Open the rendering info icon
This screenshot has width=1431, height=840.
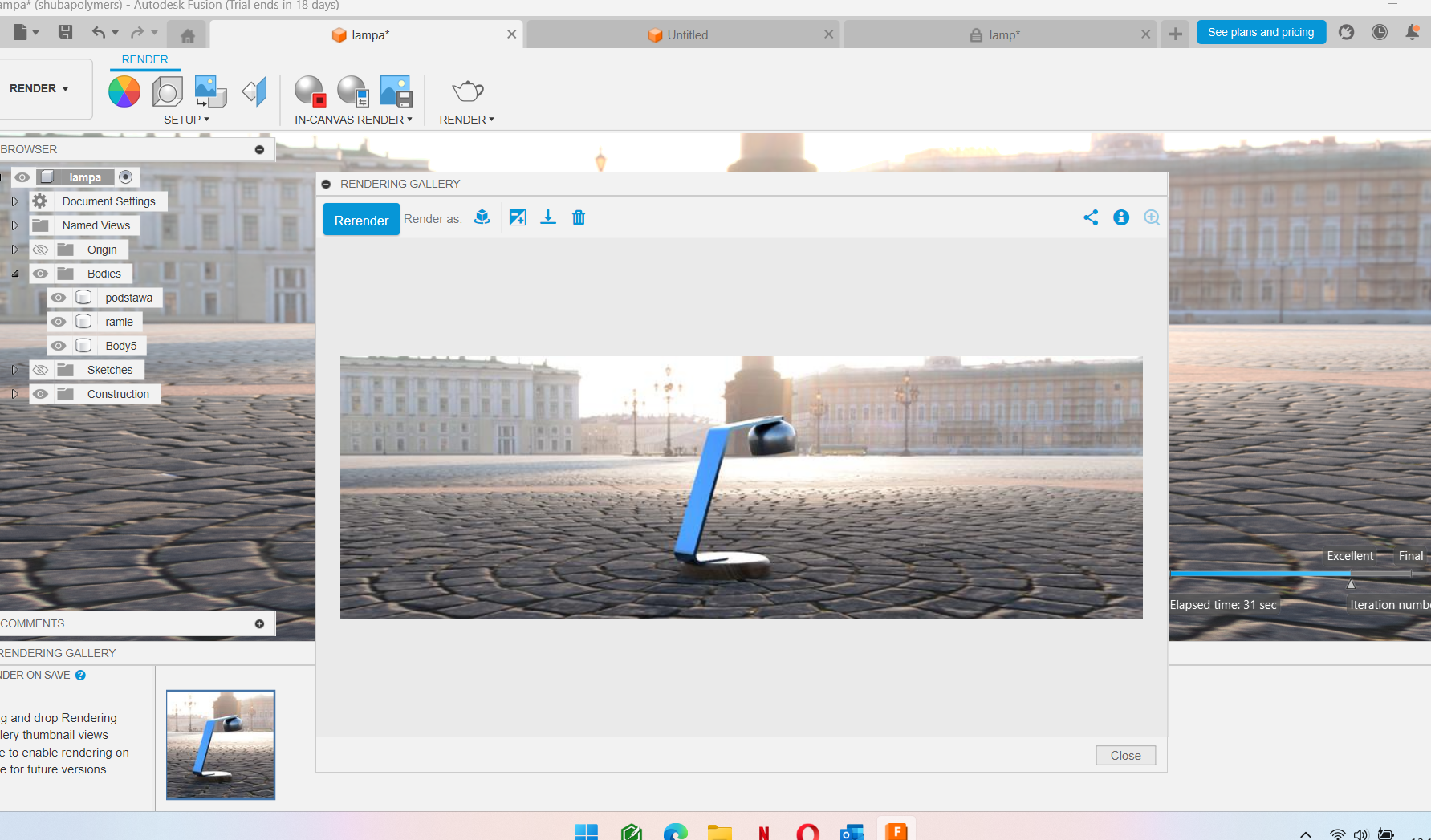click(1121, 217)
